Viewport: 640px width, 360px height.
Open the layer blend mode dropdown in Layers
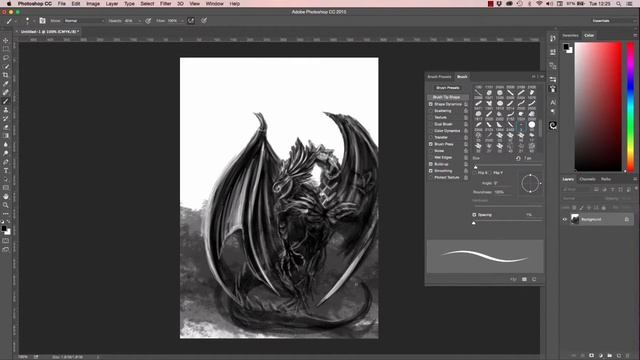581,198
